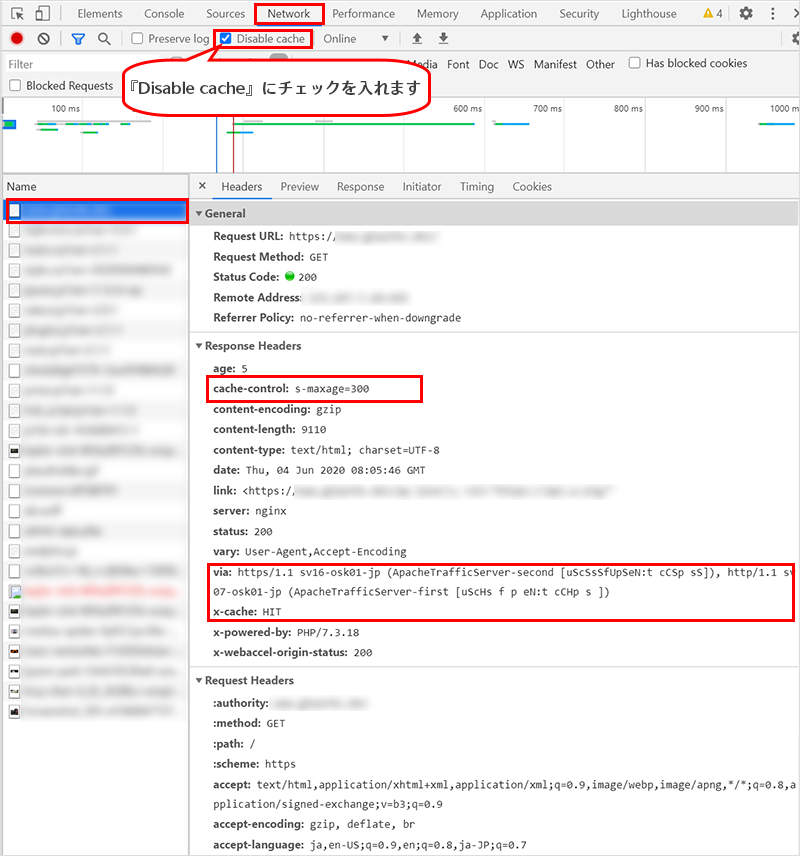800x856 pixels.
Task: Open the Online throttling dropdown
Action: 356,39
